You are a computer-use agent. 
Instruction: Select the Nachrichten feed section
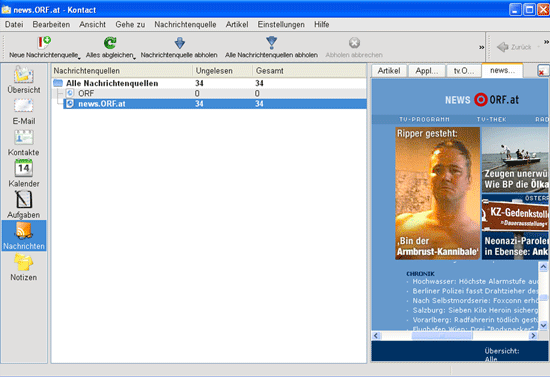coord(24,236)
